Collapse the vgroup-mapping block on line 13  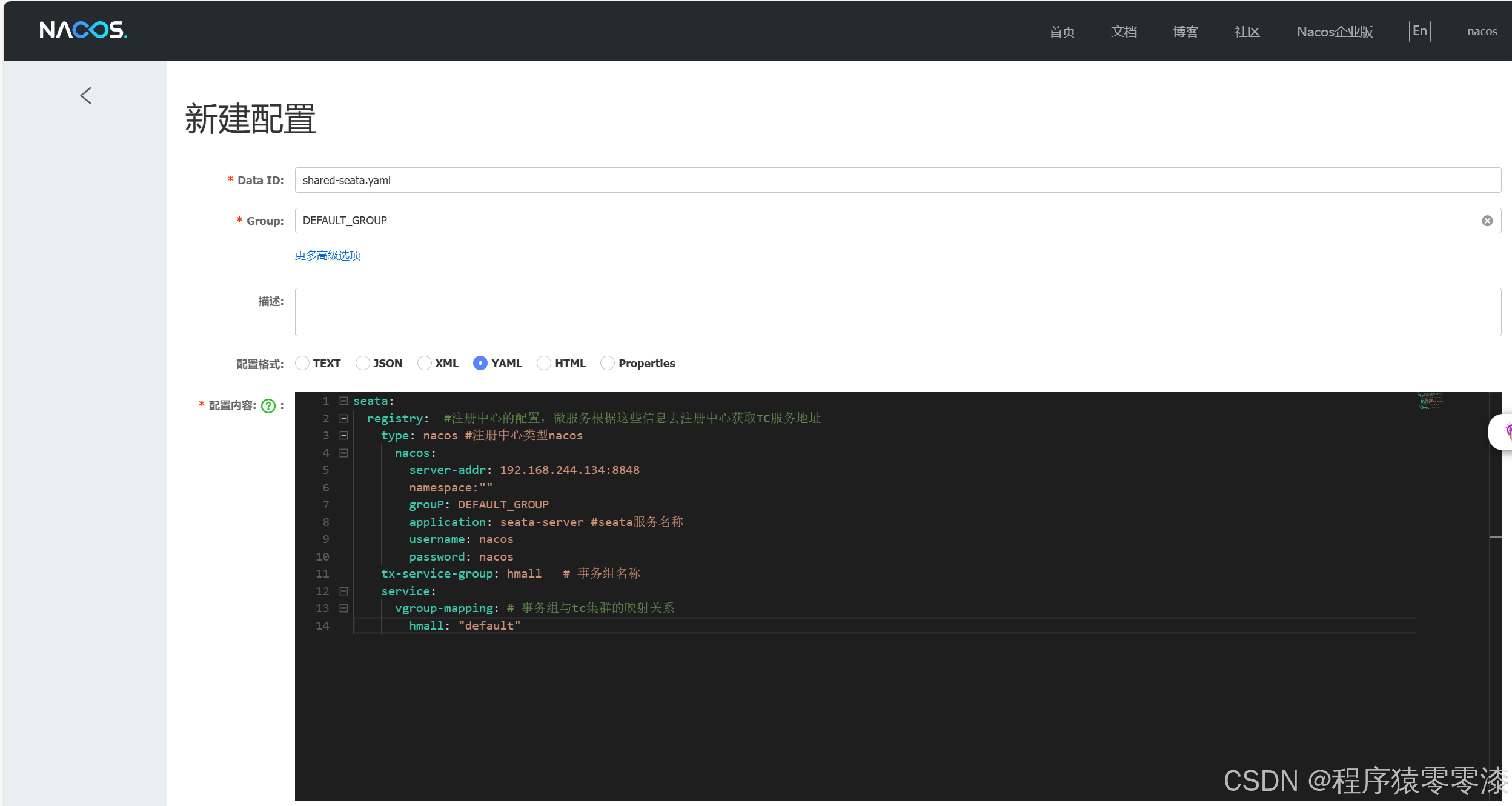coord(343,608)
